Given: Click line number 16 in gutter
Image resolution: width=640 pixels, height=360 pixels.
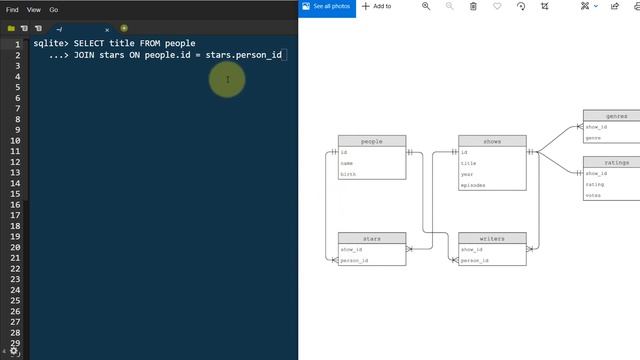Looking at the screenshot, I should point(15,204).
